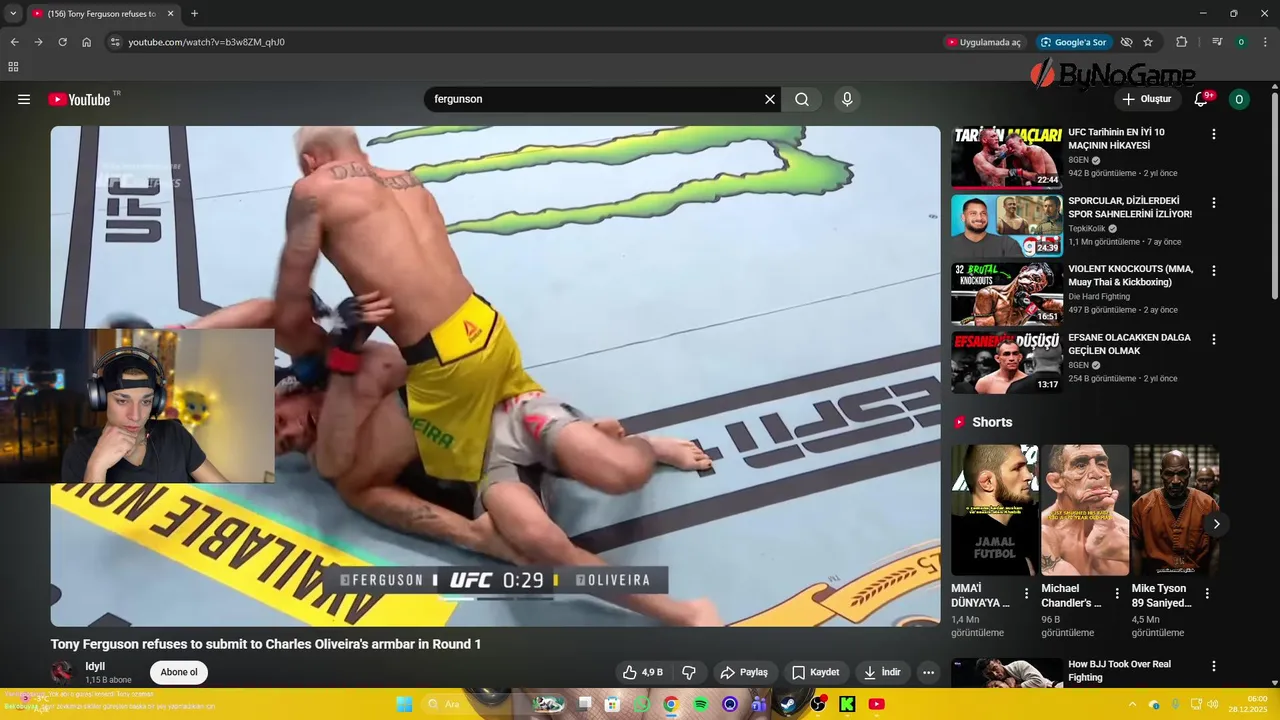The width and height of the screenshot is (1280, 720).
Task: Click the TepkiKolik channel name
Action: pyautogui.click(x=1087, y=229)
